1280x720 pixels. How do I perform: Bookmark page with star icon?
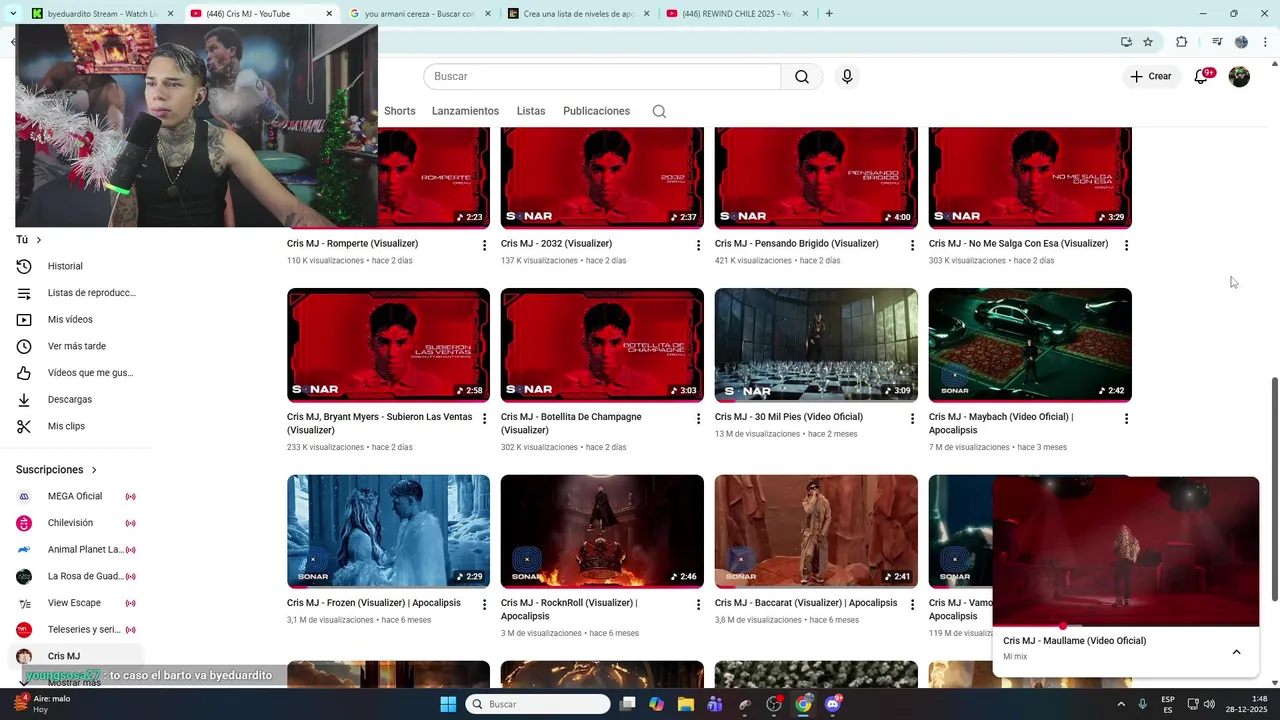[1148, 42]
